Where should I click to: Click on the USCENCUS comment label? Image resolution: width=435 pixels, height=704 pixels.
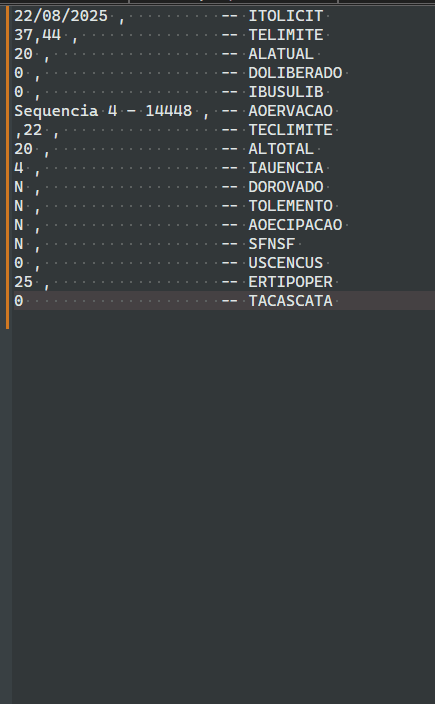click(x=286, y=263)
